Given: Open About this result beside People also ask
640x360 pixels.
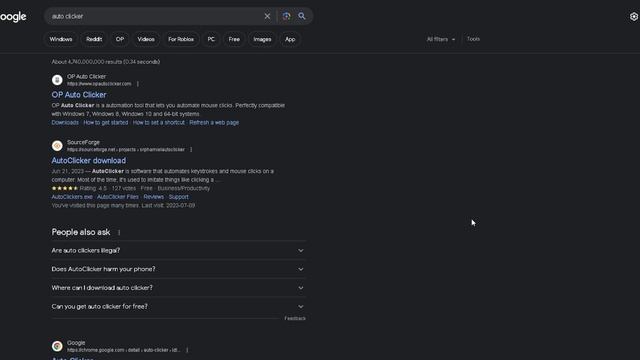Looking at the screenshot, I should [119, 233].
